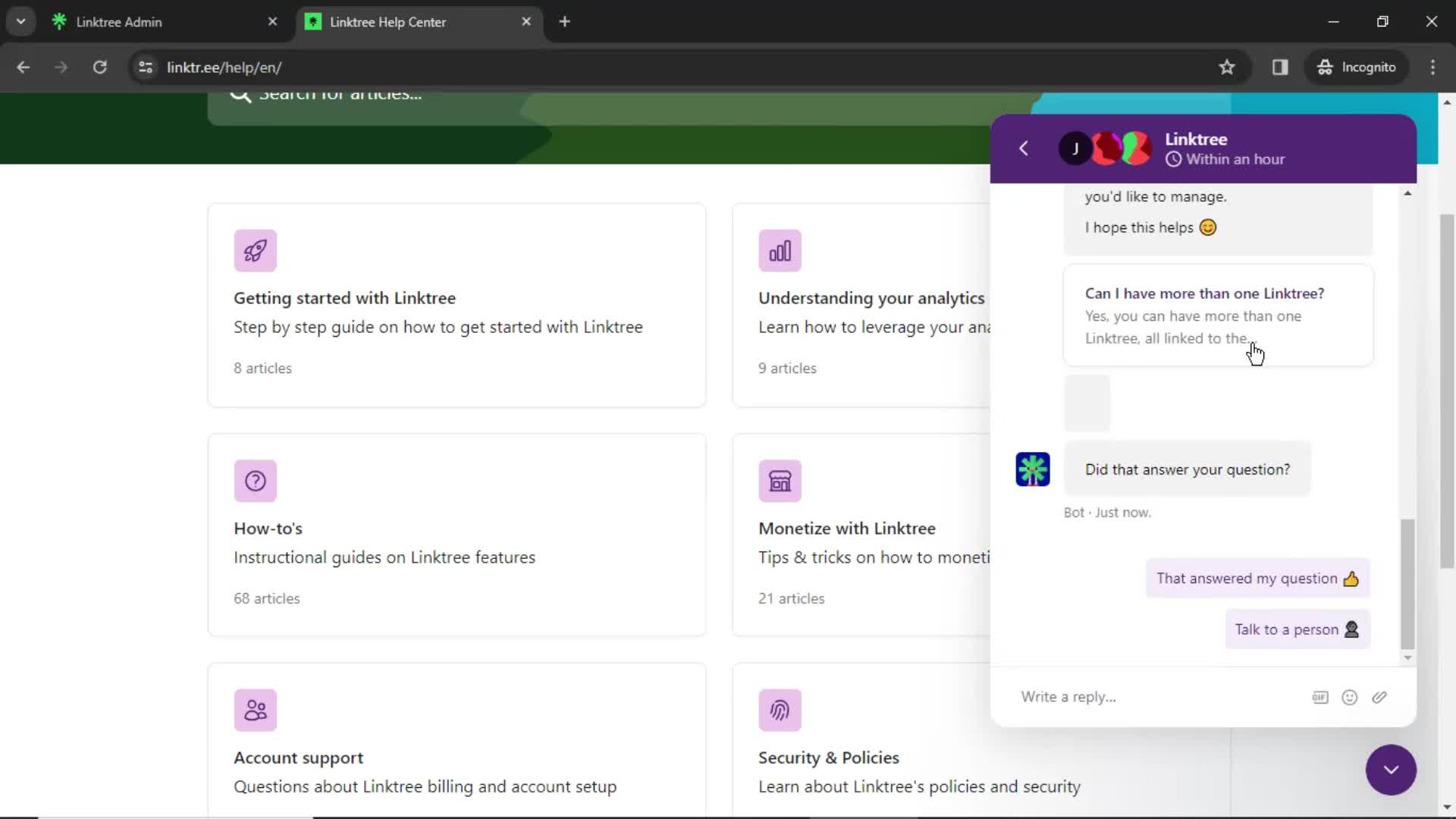Click the search magnifier icon
The width and height of the screenshot is (1456, 819).
240,95
